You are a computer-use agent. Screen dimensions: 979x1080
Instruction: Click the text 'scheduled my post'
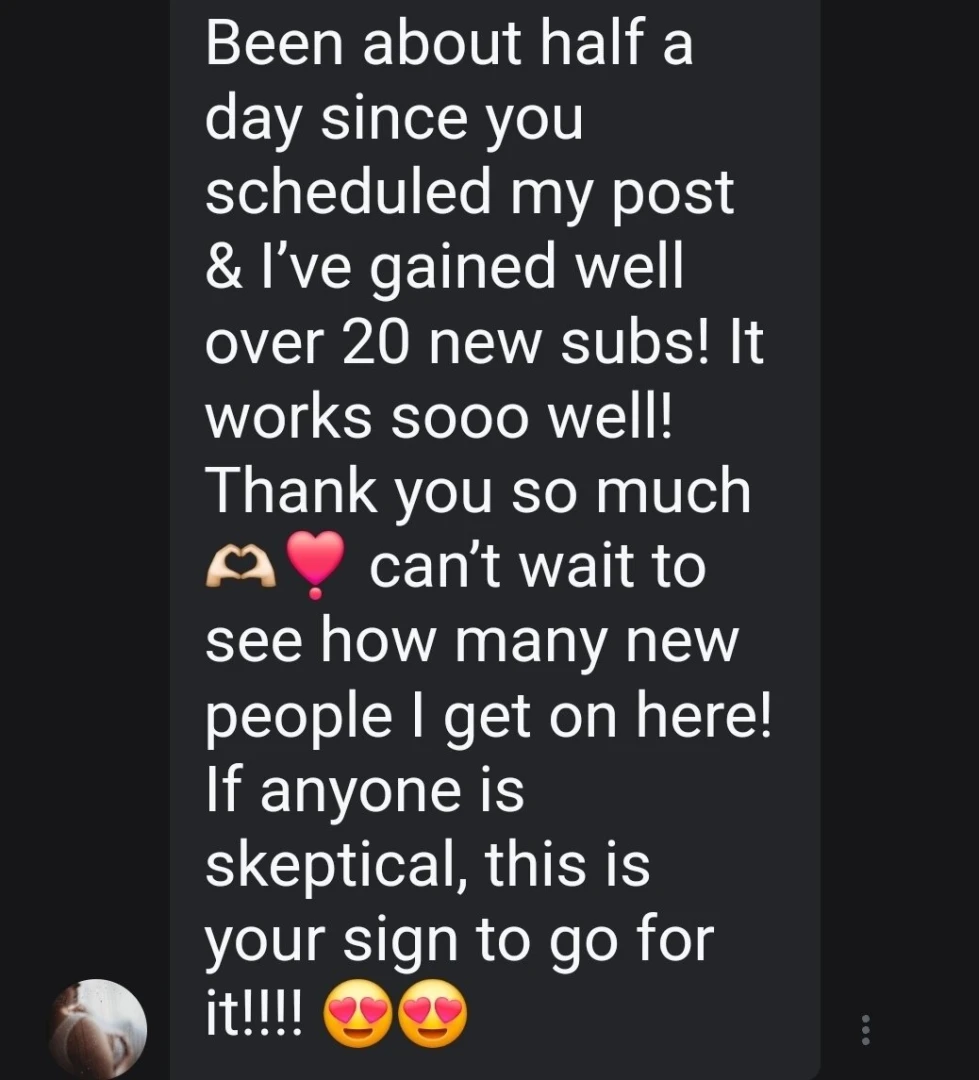pos(469,194)
